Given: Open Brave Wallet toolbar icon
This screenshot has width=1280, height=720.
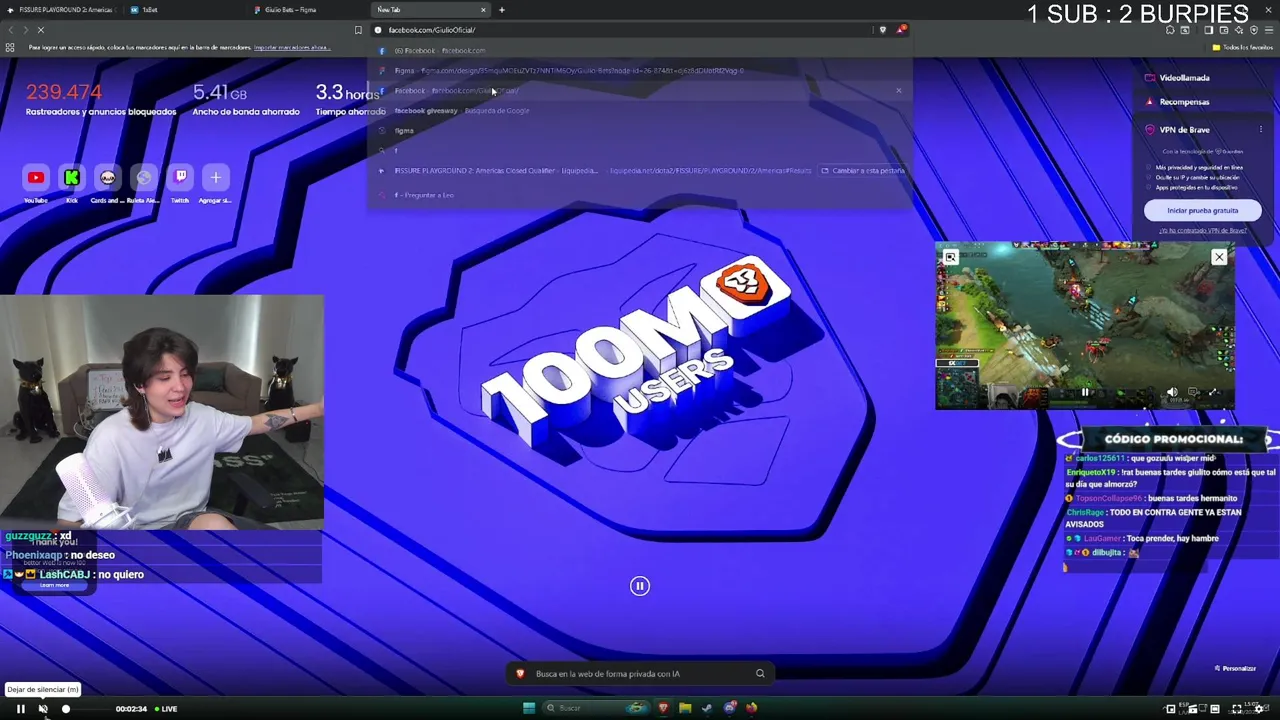Looking at the screenshot, I should pyautogui.click(x=1223, y=30).
